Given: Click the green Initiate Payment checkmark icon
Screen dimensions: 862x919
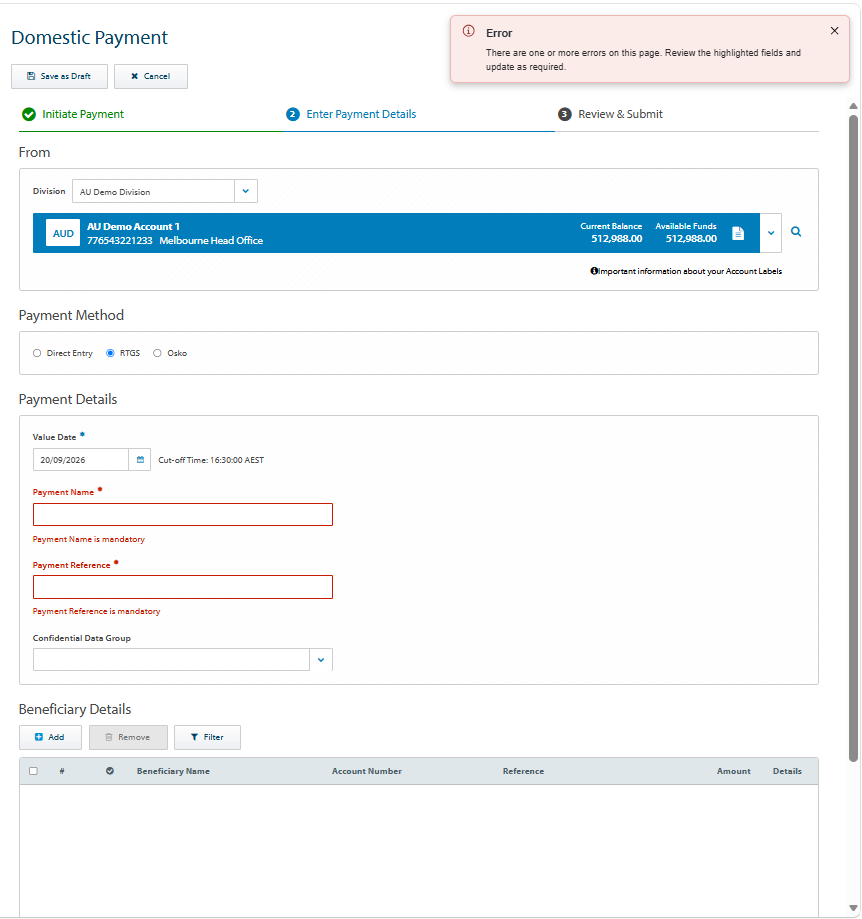Looking at the screenshot, I should [29, 114].
